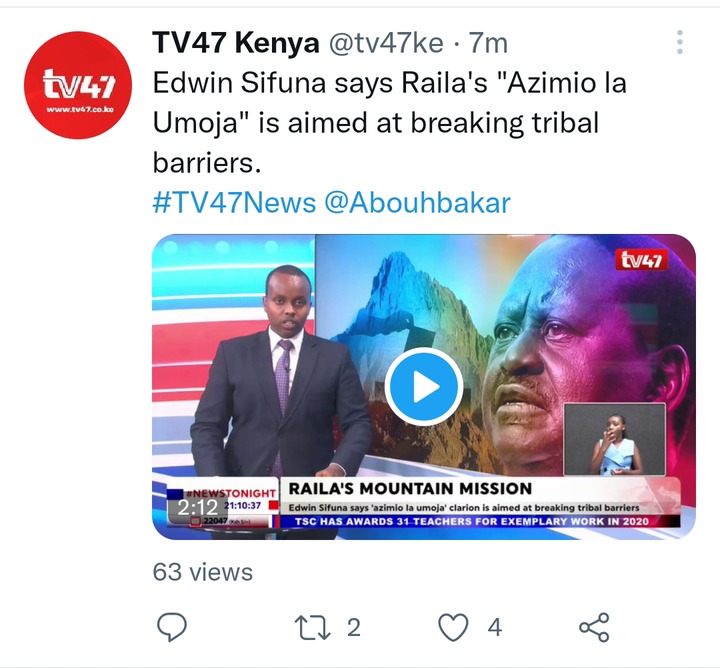The width and height of the screenshot is (720, 668).
Task: Click the news anchor in the video thumbnail
Action: tap(281, 372)
